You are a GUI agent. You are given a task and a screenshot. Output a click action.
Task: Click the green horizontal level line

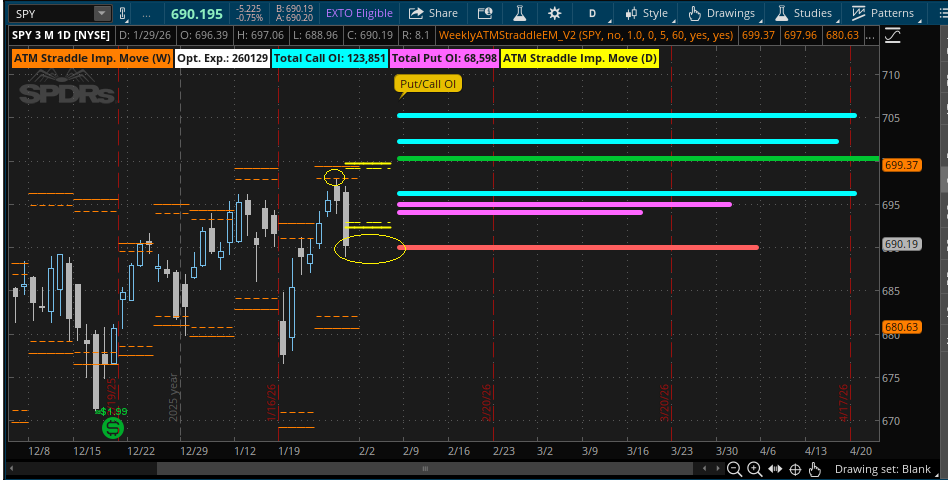[638, 159]
